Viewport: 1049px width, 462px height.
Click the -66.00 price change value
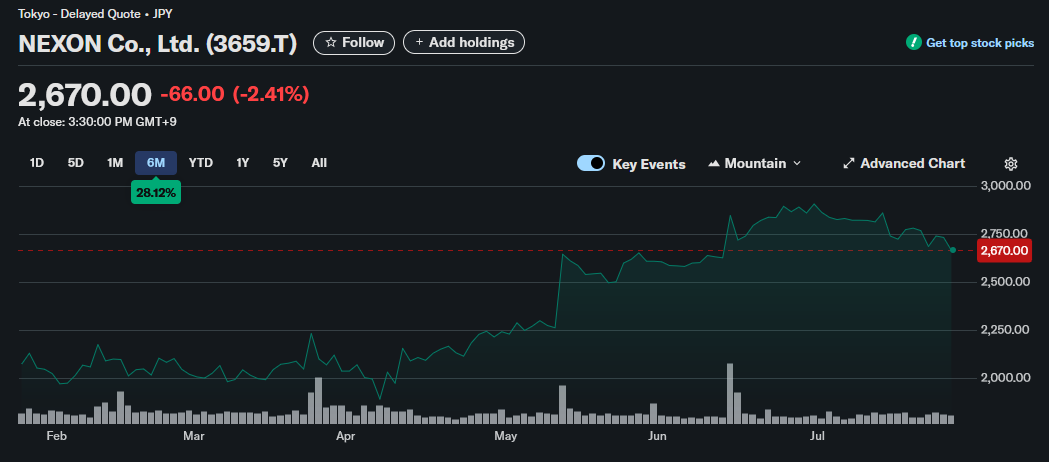tap(192, 94)
